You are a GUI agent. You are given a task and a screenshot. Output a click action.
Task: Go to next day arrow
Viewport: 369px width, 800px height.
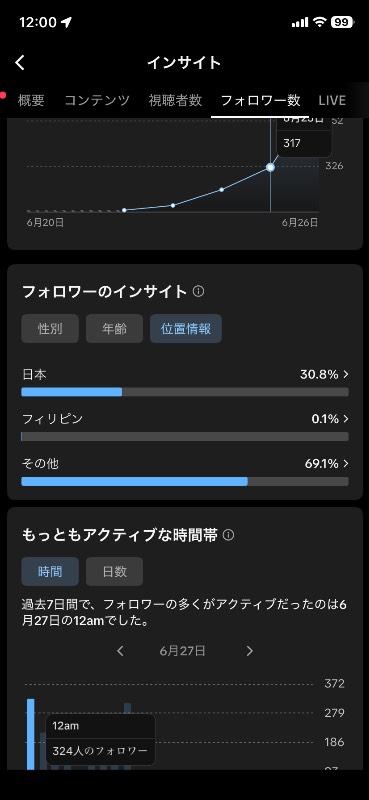tap(250, 651)
